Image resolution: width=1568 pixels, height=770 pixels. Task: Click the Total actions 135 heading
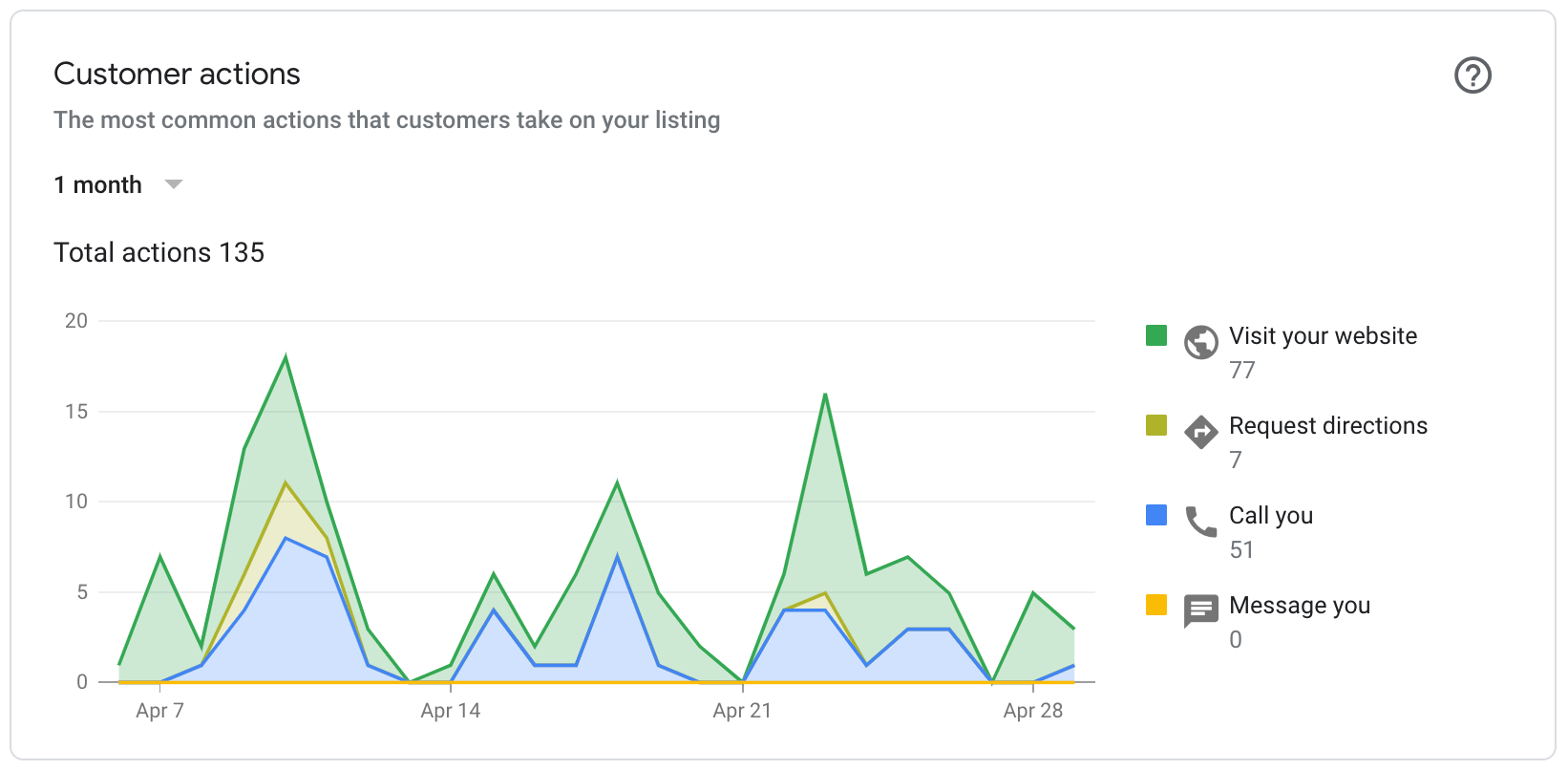[159, 252]
